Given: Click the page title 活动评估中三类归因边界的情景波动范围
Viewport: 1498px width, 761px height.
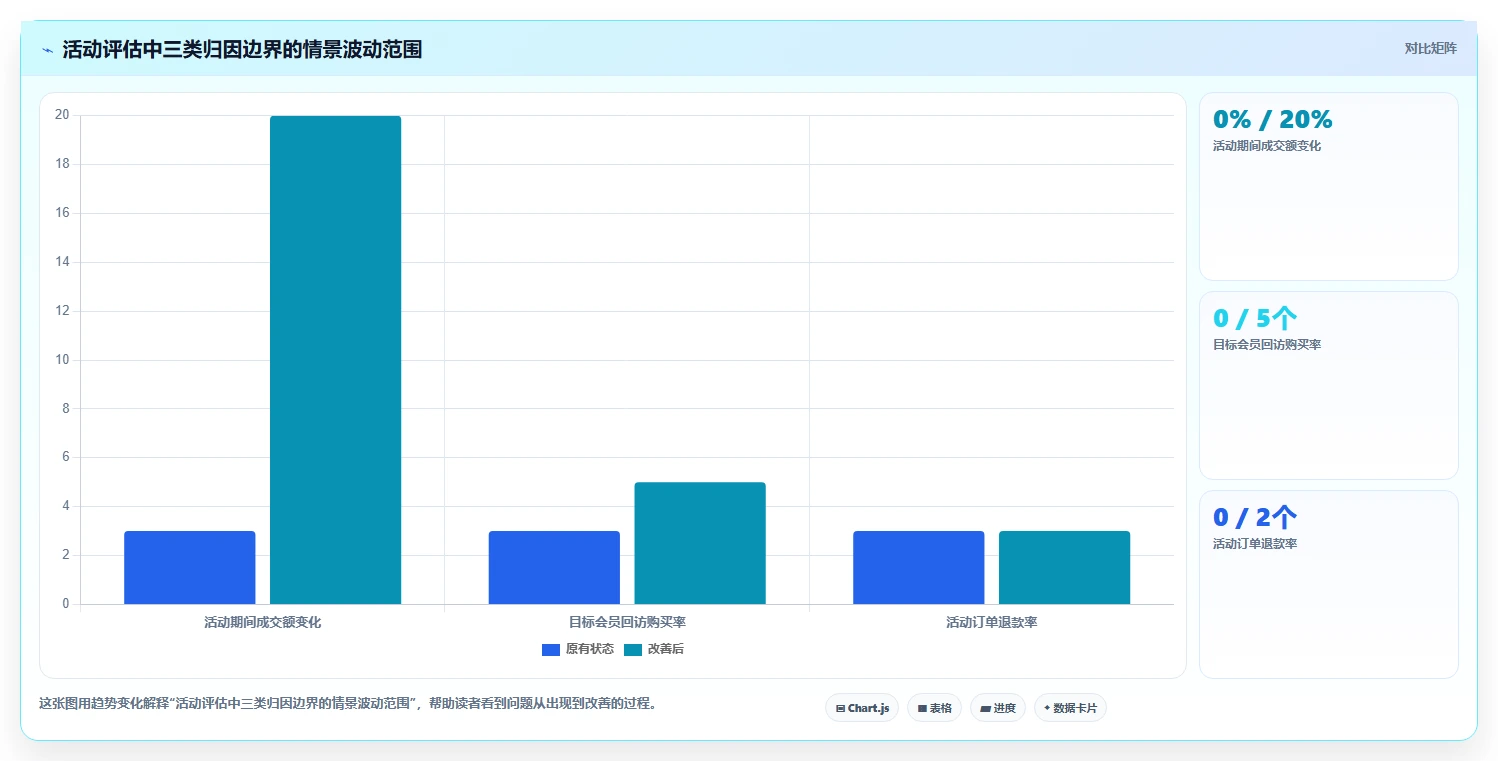Looking at the screenshot, I should 242,50.
